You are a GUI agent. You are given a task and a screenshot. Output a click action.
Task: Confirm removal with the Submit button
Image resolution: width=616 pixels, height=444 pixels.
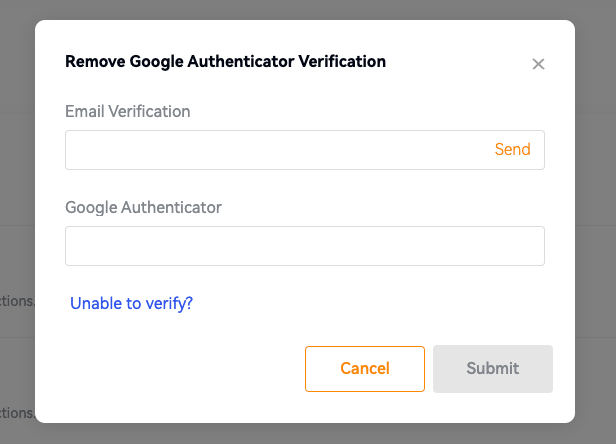(492, 368)
